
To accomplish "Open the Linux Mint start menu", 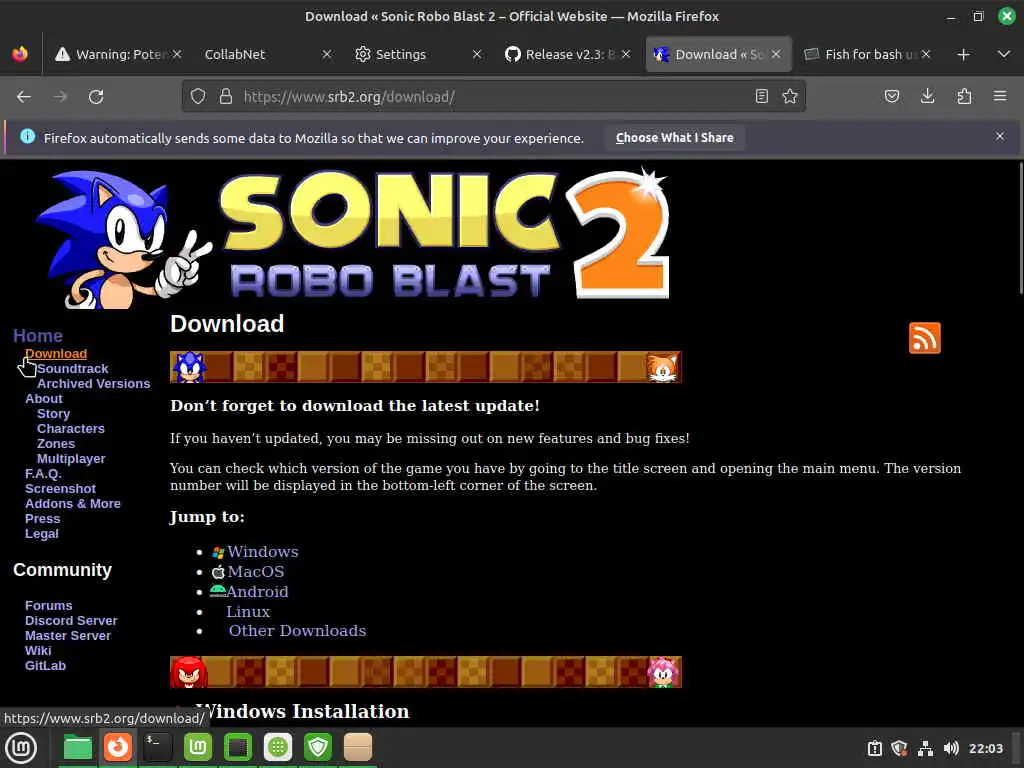I will (x=21, y=748).
